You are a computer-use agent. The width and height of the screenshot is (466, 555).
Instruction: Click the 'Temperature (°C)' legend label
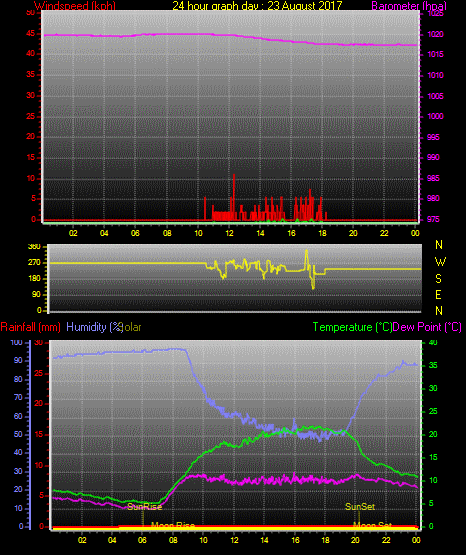(352, 327)
